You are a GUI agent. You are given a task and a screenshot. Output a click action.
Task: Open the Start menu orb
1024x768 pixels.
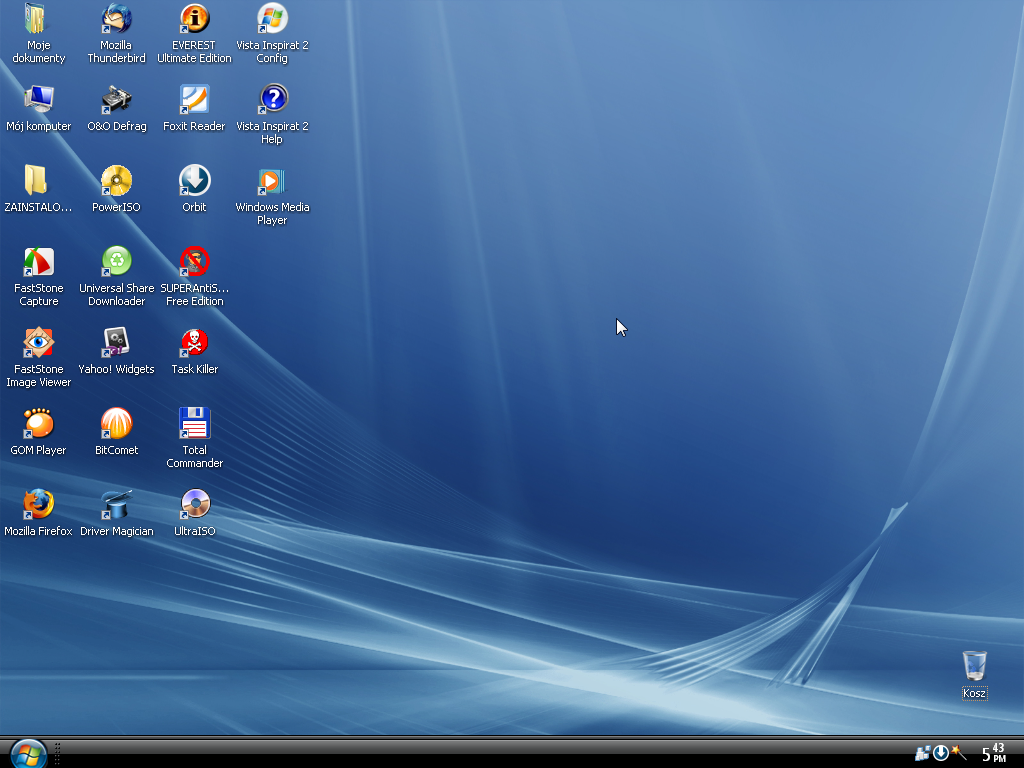click(x=28, y=754)
